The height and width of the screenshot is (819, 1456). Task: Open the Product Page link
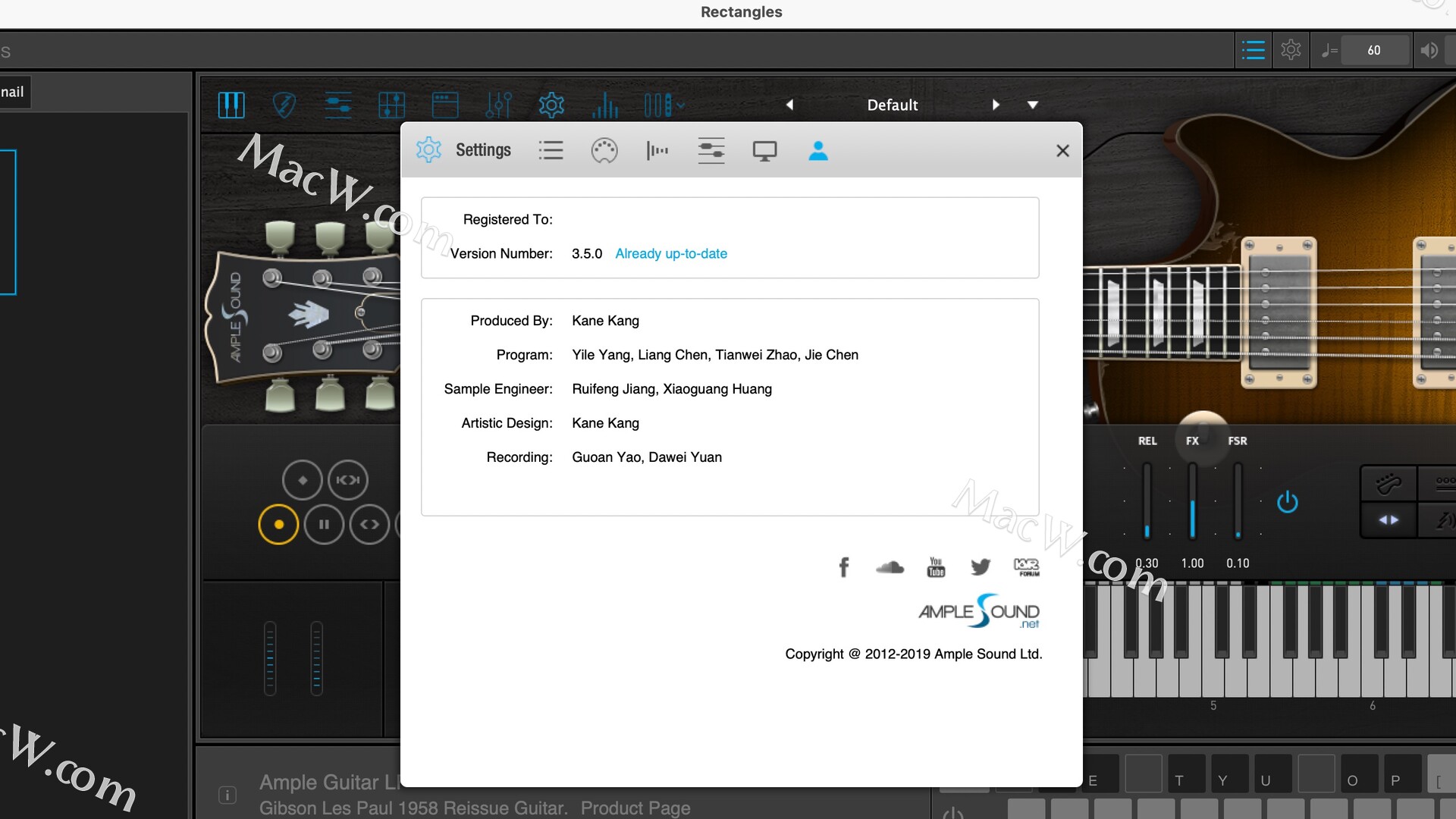tap(635, 808)
